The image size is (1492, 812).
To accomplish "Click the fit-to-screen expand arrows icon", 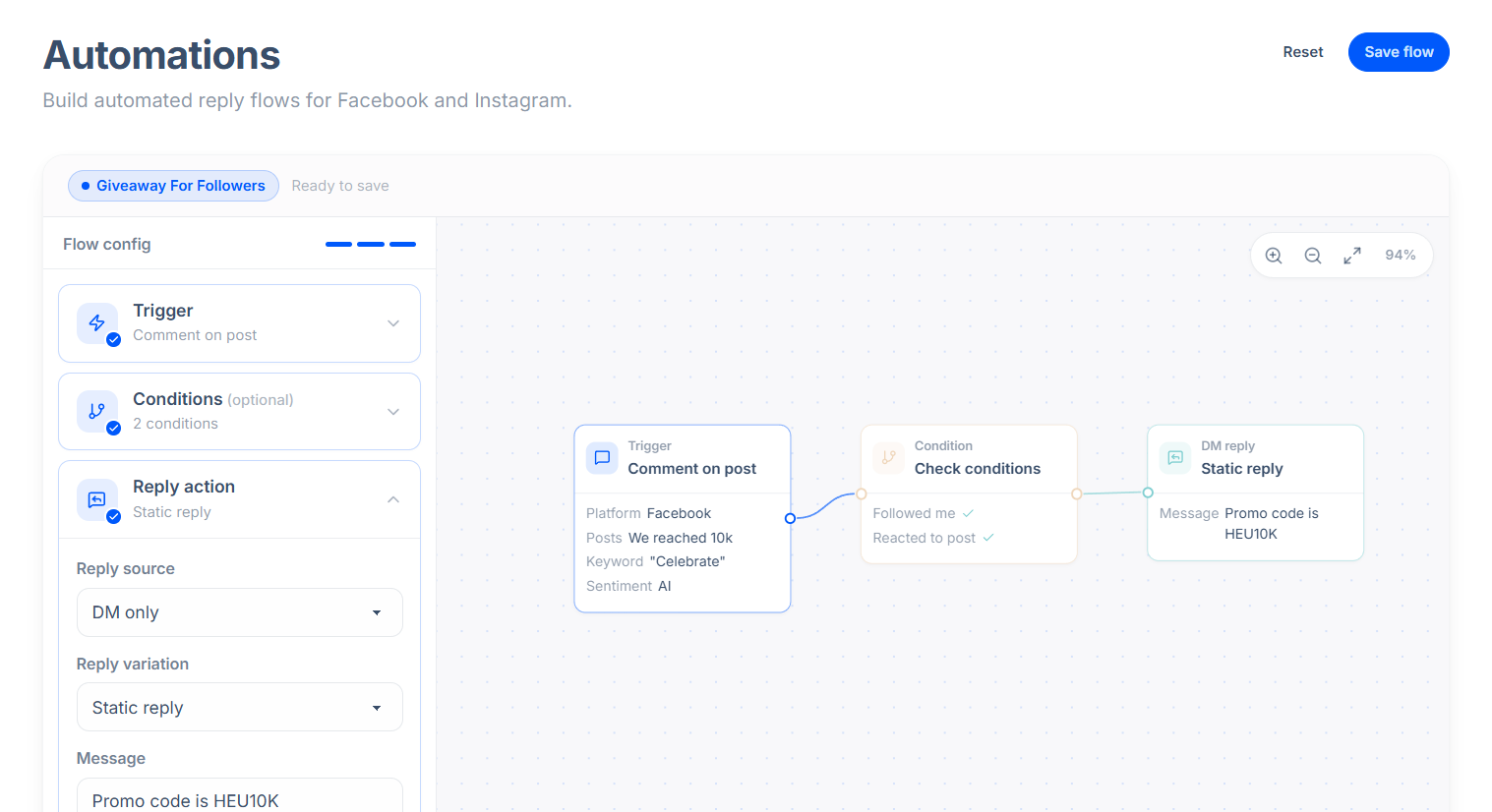I will tap(1352, 256).
